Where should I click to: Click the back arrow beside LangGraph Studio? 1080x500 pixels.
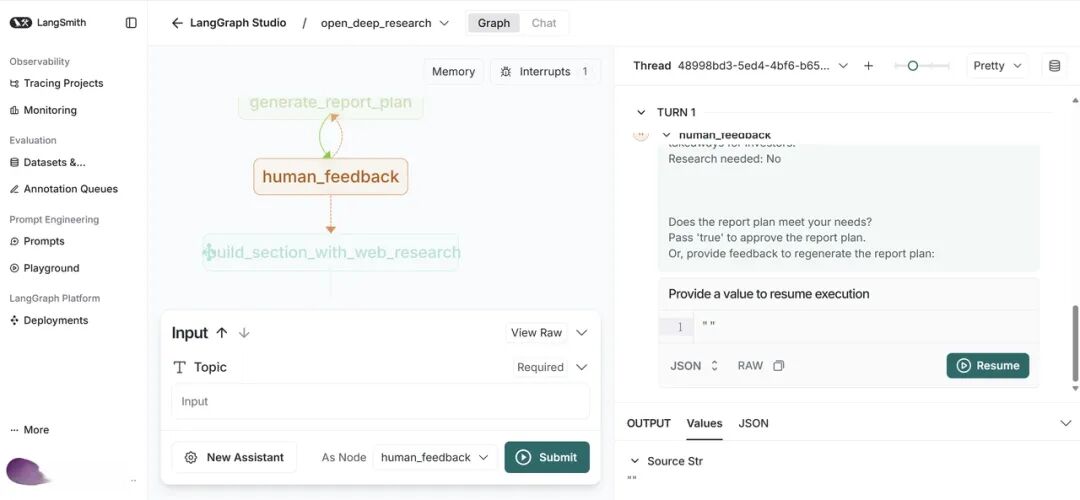pyautogui.click(x=177, y=23)
